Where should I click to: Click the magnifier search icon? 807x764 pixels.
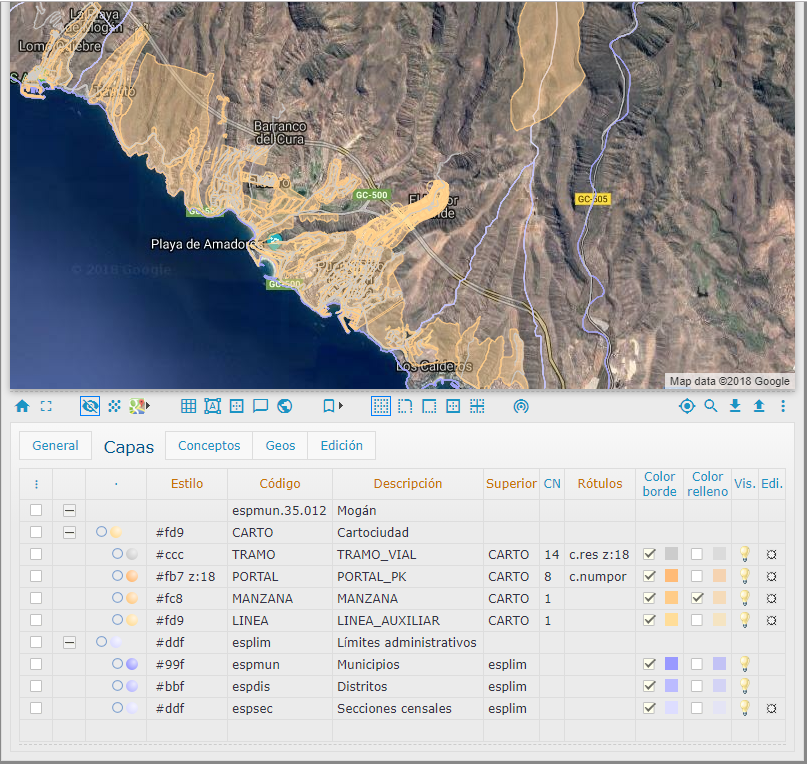[x=711, y=406]
